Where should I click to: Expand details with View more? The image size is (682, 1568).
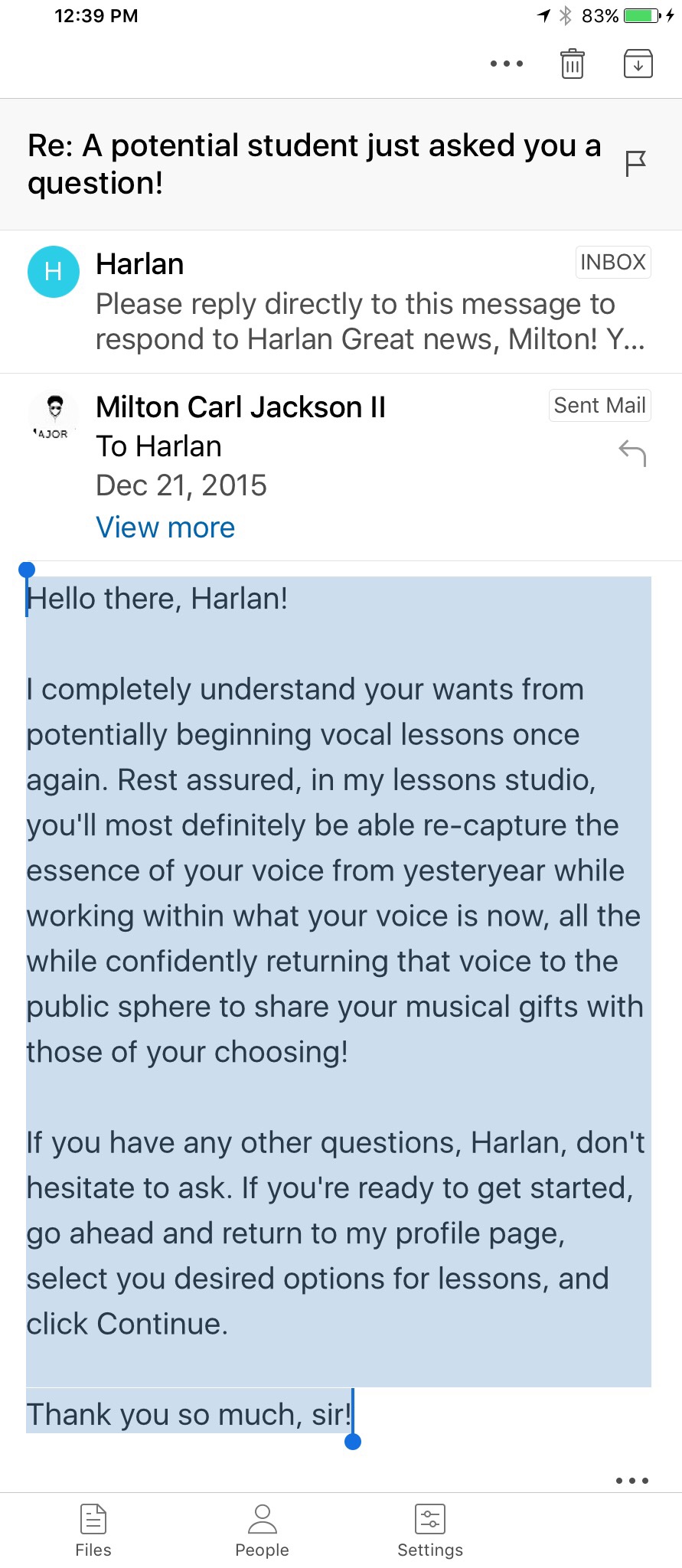[x=165, y=528]
